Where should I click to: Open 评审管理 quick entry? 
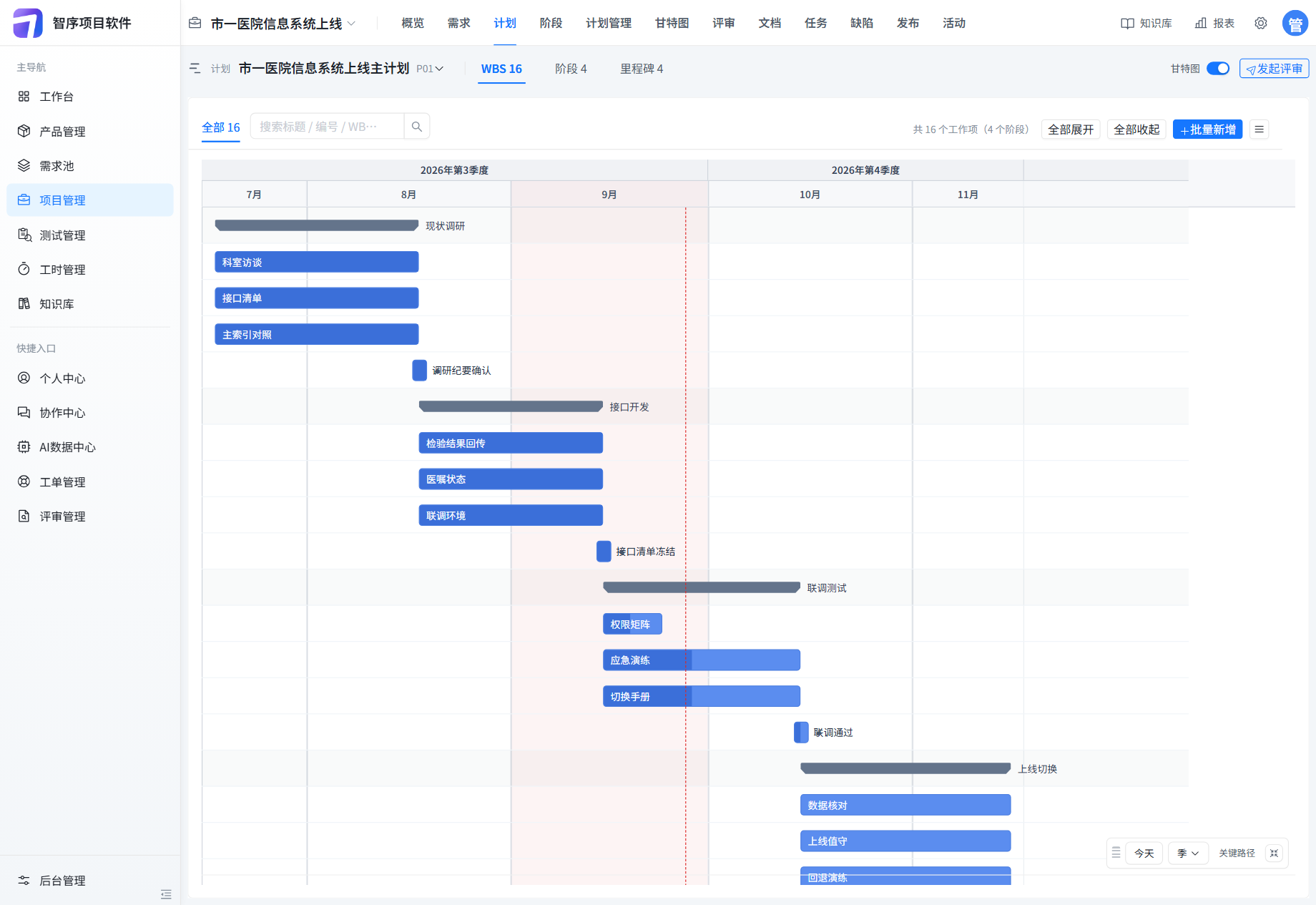(89, 517)
